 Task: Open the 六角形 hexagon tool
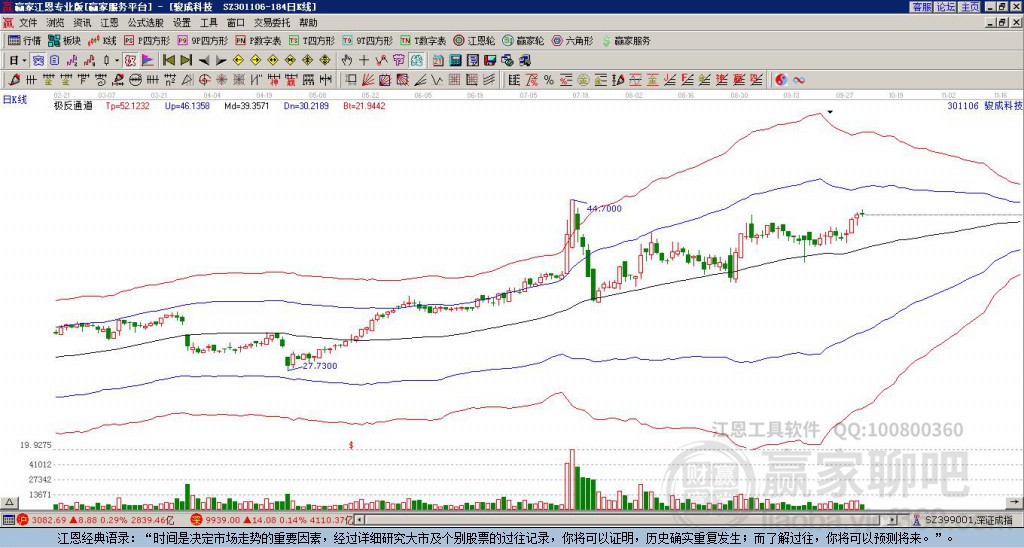573,40
